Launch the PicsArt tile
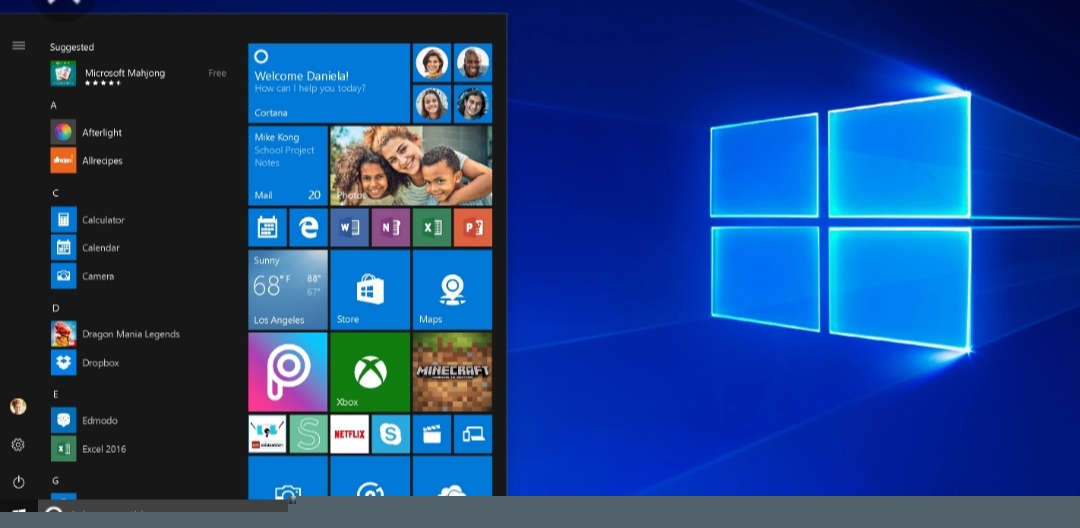This screenshot has height=528, width=1080. 288,372
